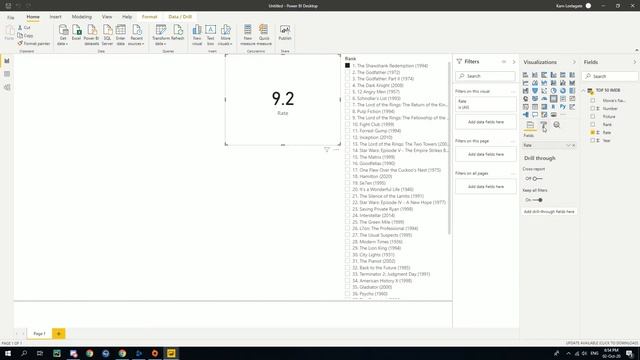Choose the Waterfall chart visualization icon

525,91
